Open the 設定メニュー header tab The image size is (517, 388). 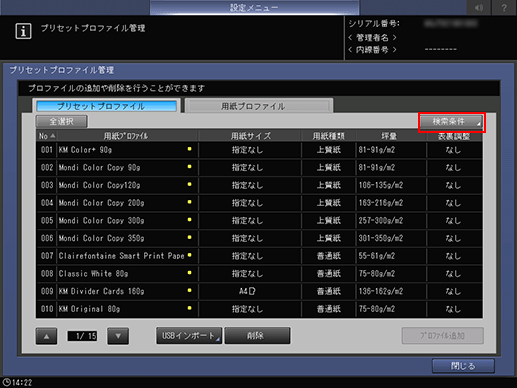[254, 7]
